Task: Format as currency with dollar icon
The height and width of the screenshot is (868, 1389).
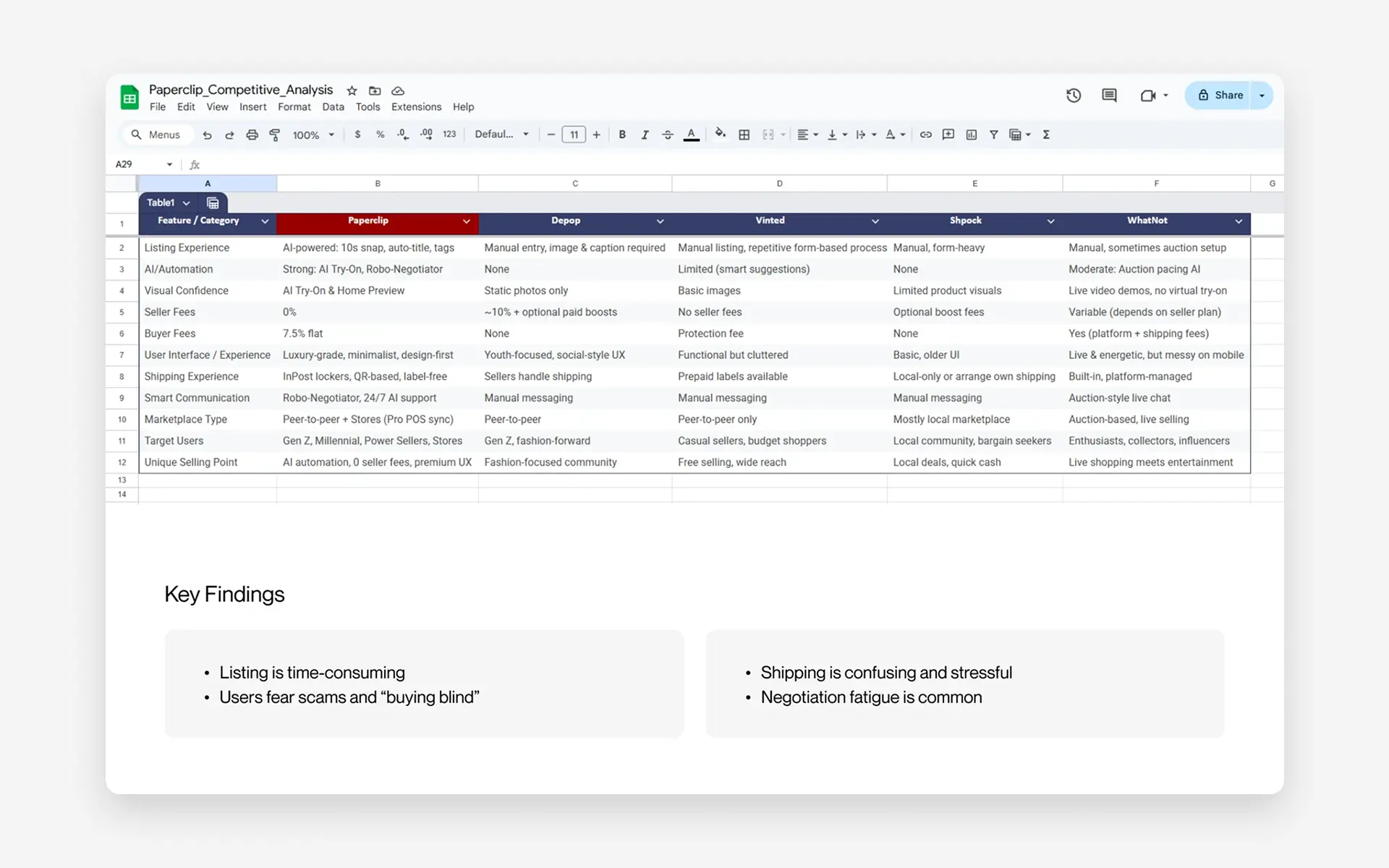Action: pyautogui.click(x=357, y=135)
